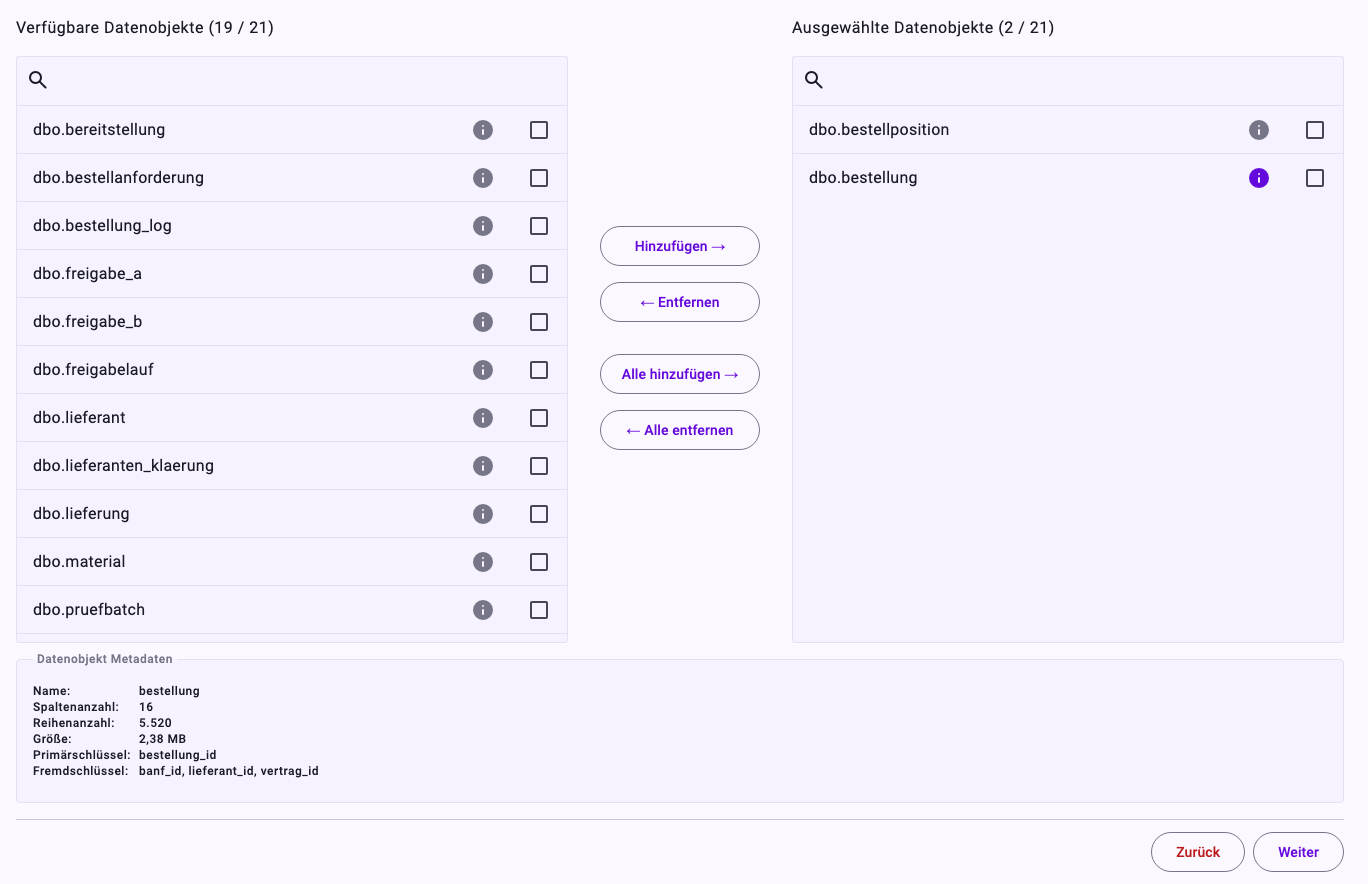The width and height of the screenshot is (1368, 884).
Task: Show info for dbo.bereitstellung
Action: pyautogui.click(x=483, y=130)
